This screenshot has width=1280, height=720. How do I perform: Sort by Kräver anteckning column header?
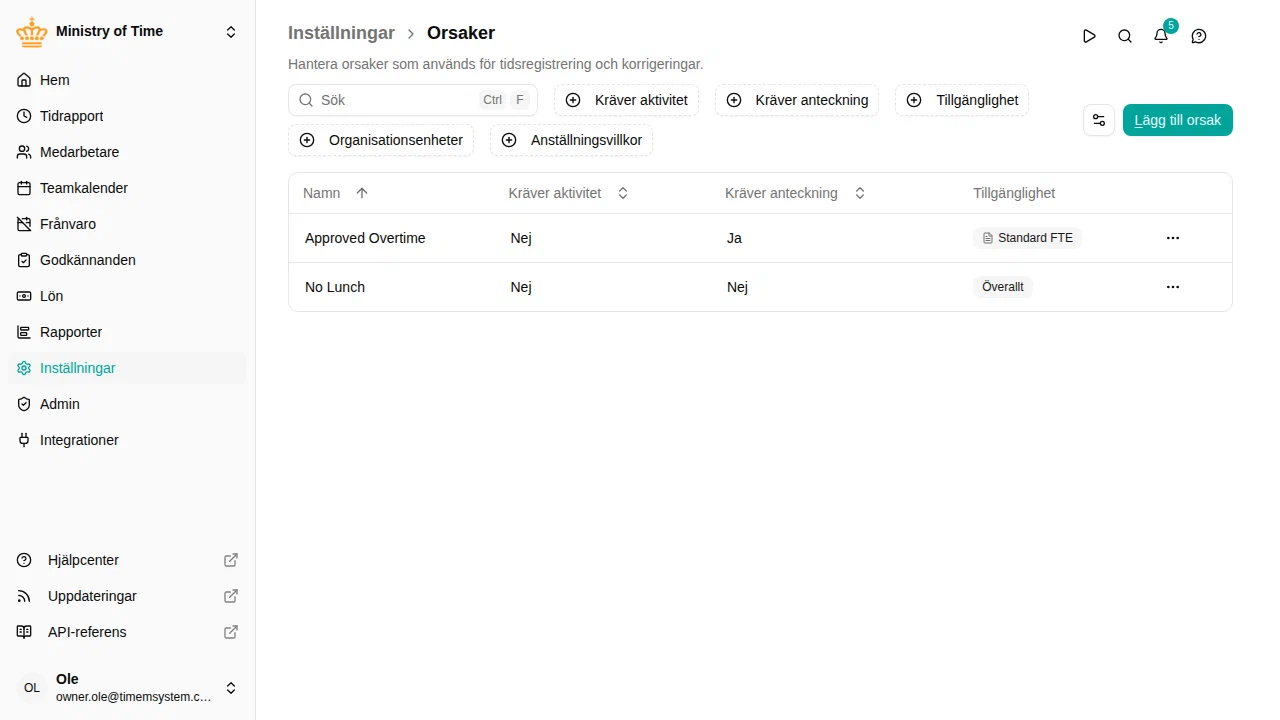point(795,193)
